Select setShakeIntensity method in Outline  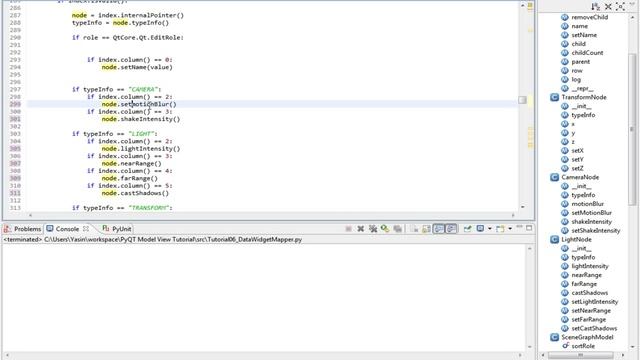click(x=596, y=231)
